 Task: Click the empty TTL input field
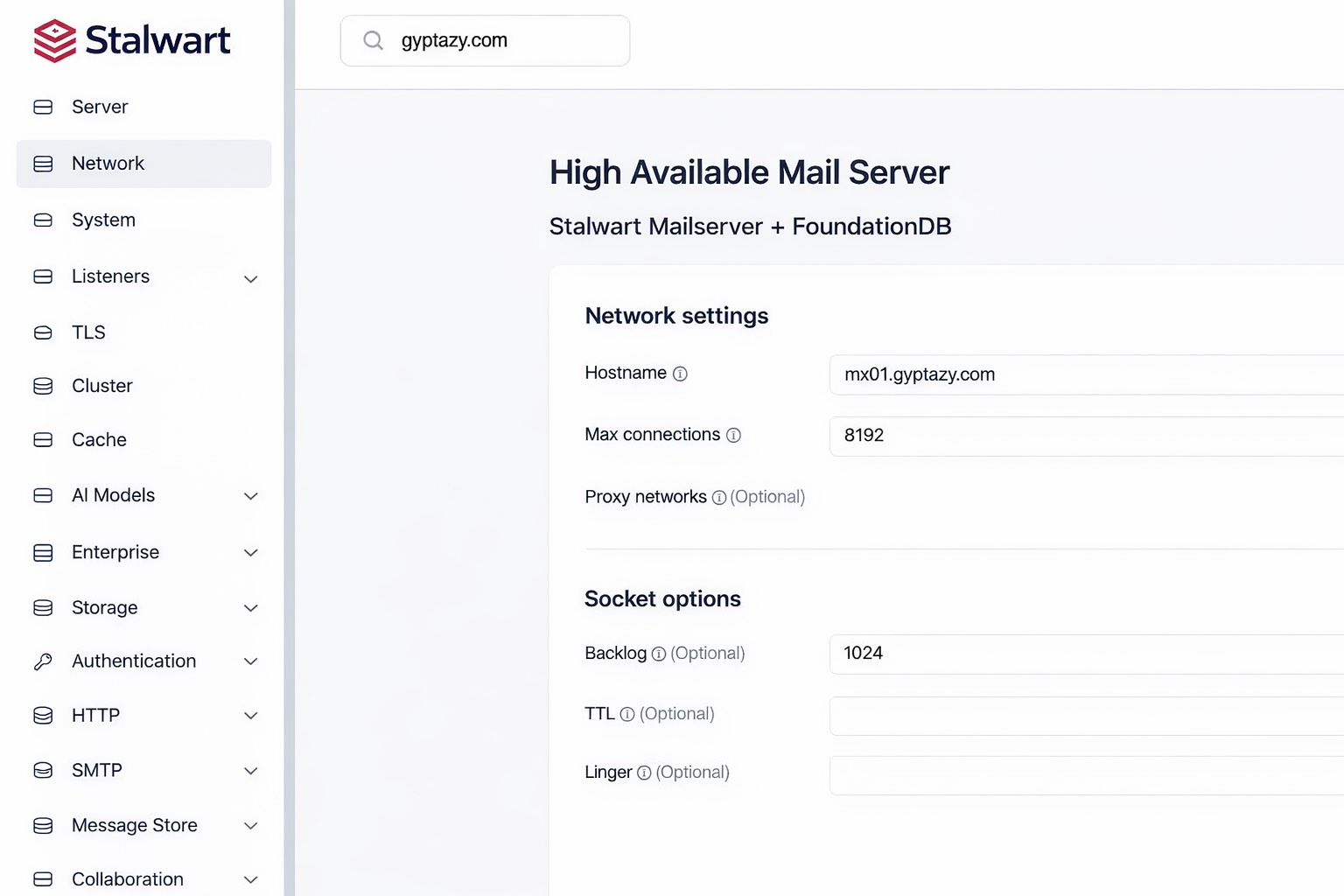pos(1087,716)
